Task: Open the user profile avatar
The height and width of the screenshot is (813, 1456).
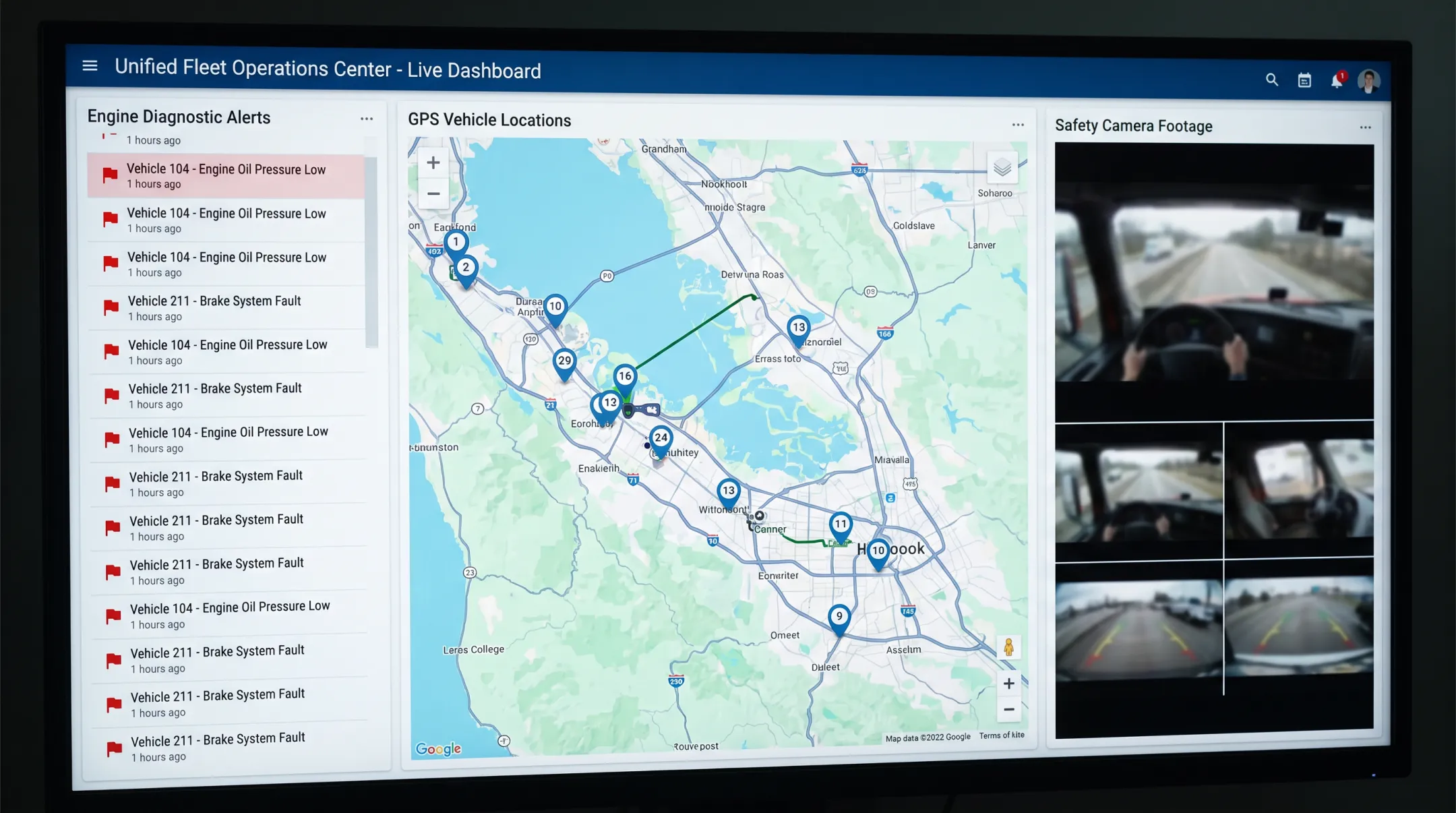Action: coord(1368,82)
